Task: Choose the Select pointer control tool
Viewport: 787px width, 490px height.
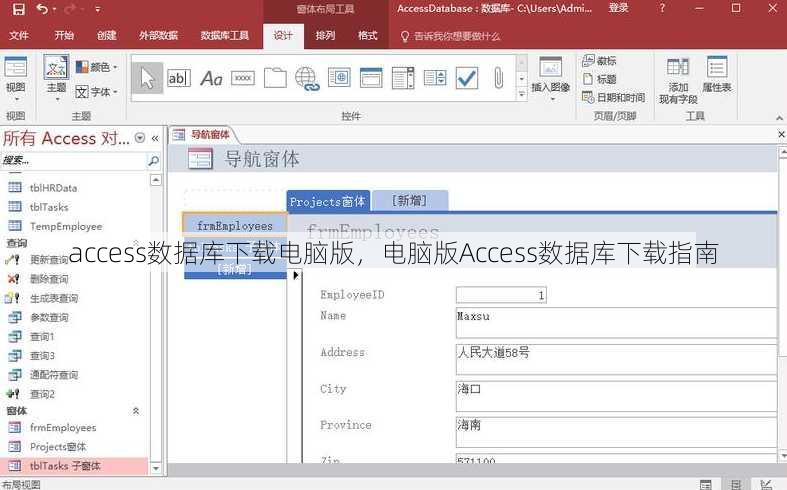Action: (x=148, y=78)
